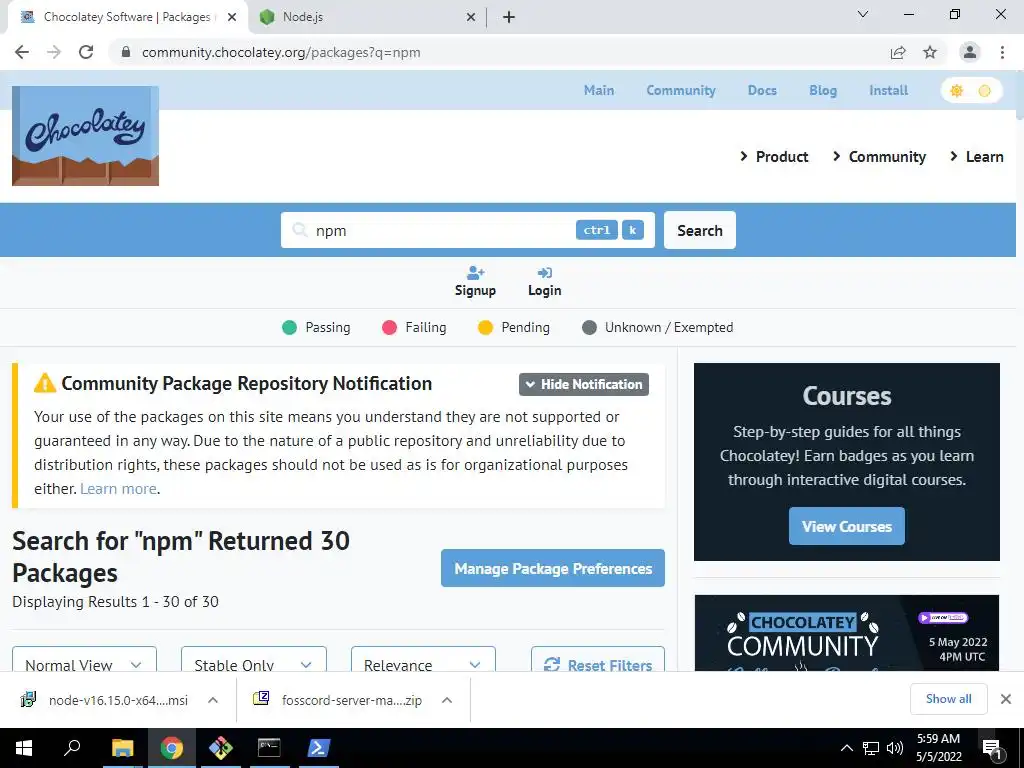Open the Normal View dropdown
1024x768 pixels.
click(84, 660)
